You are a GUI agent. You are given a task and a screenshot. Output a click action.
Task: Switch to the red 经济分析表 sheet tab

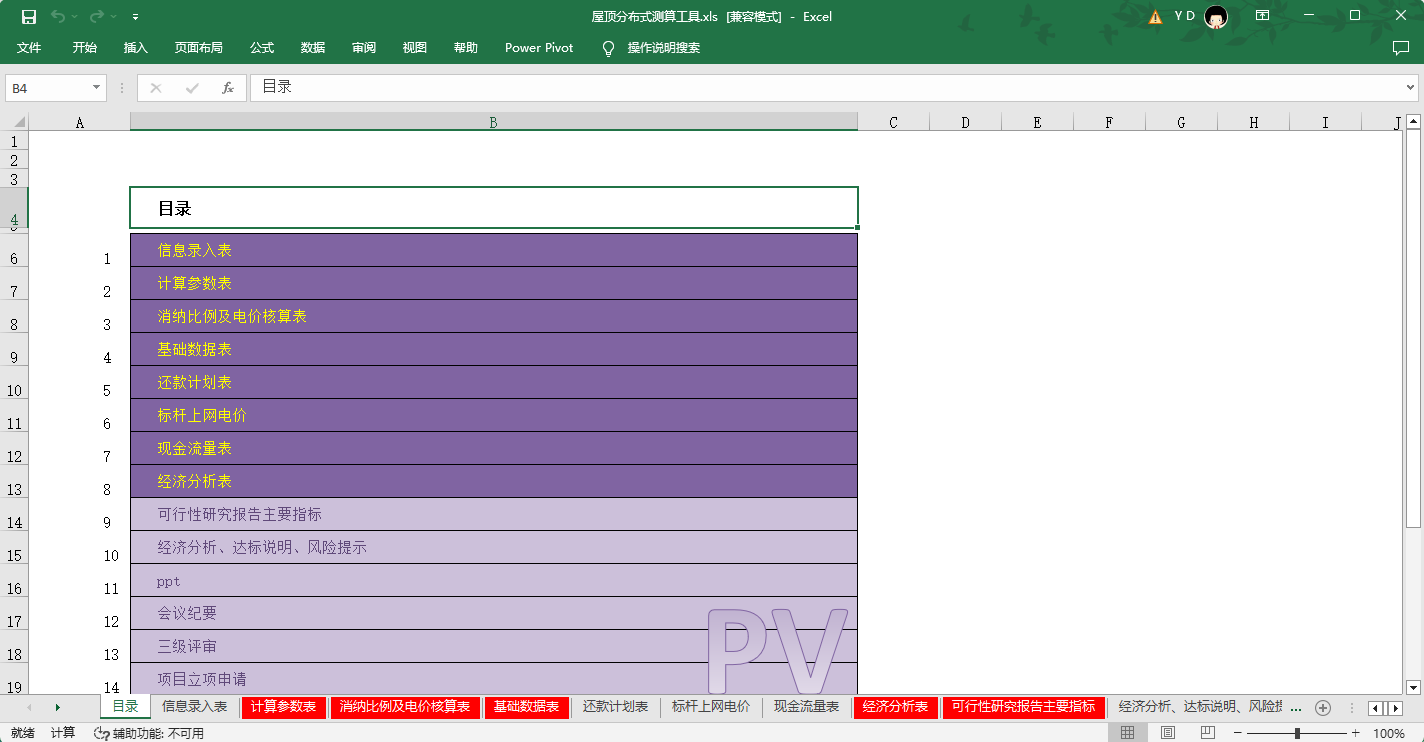click(x=895, y=707)
